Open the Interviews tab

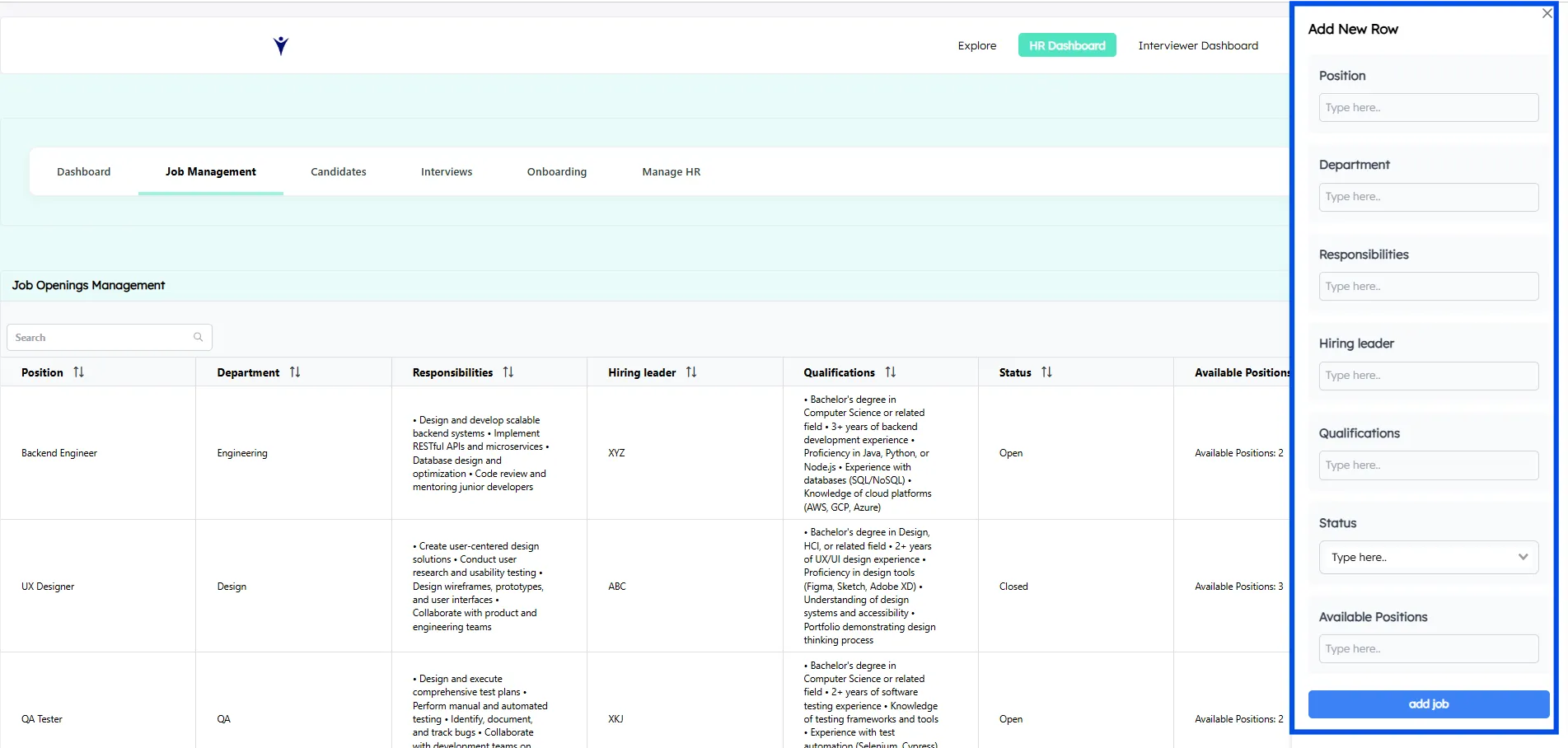447,172
